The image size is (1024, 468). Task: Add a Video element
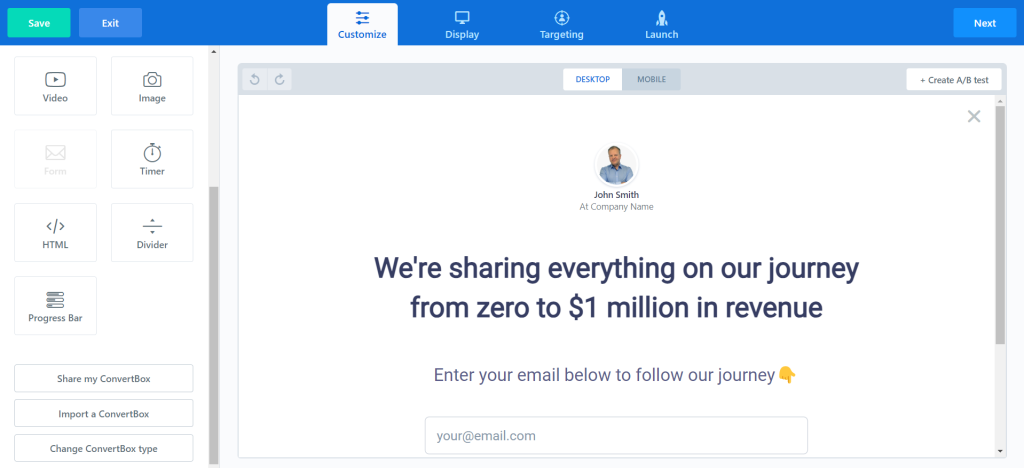click(55, 86)
